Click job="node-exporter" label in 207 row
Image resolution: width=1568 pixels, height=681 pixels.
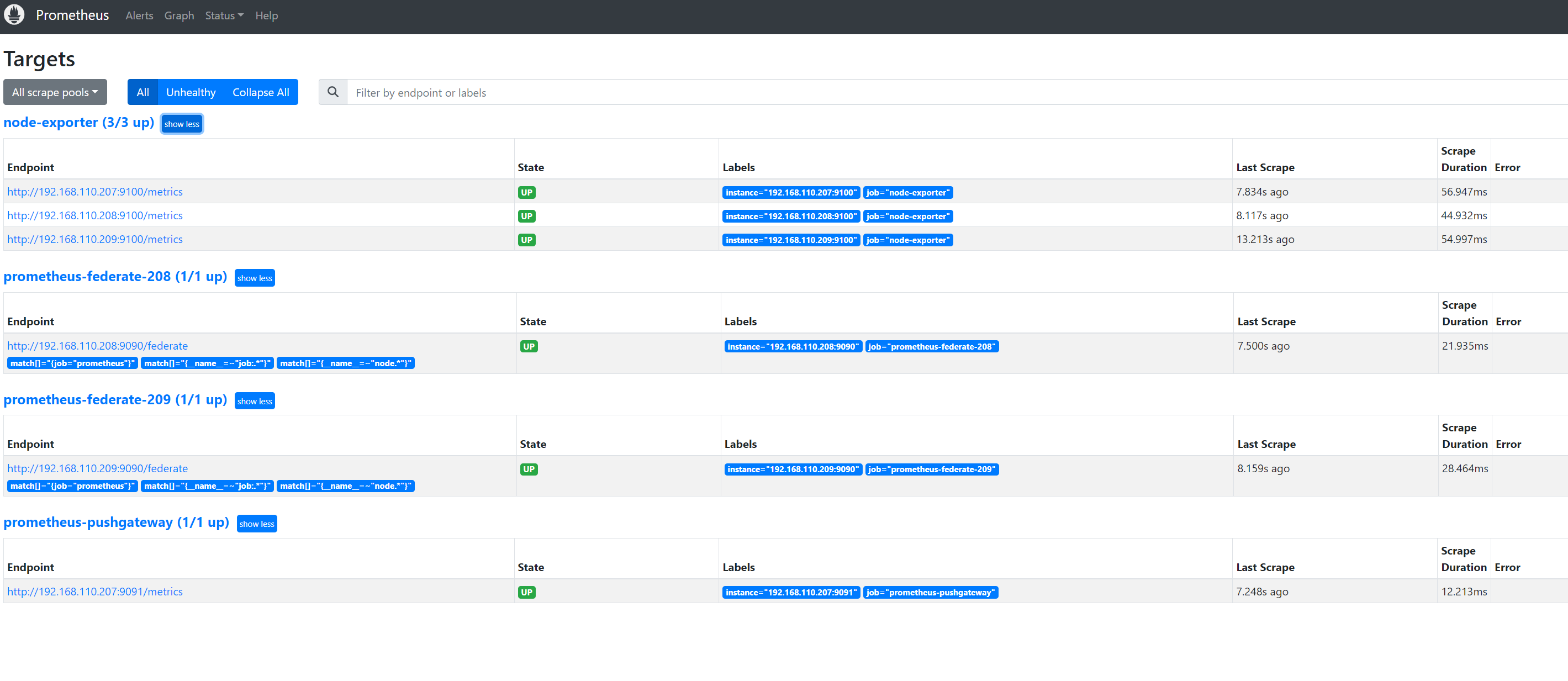coord(907,192)
